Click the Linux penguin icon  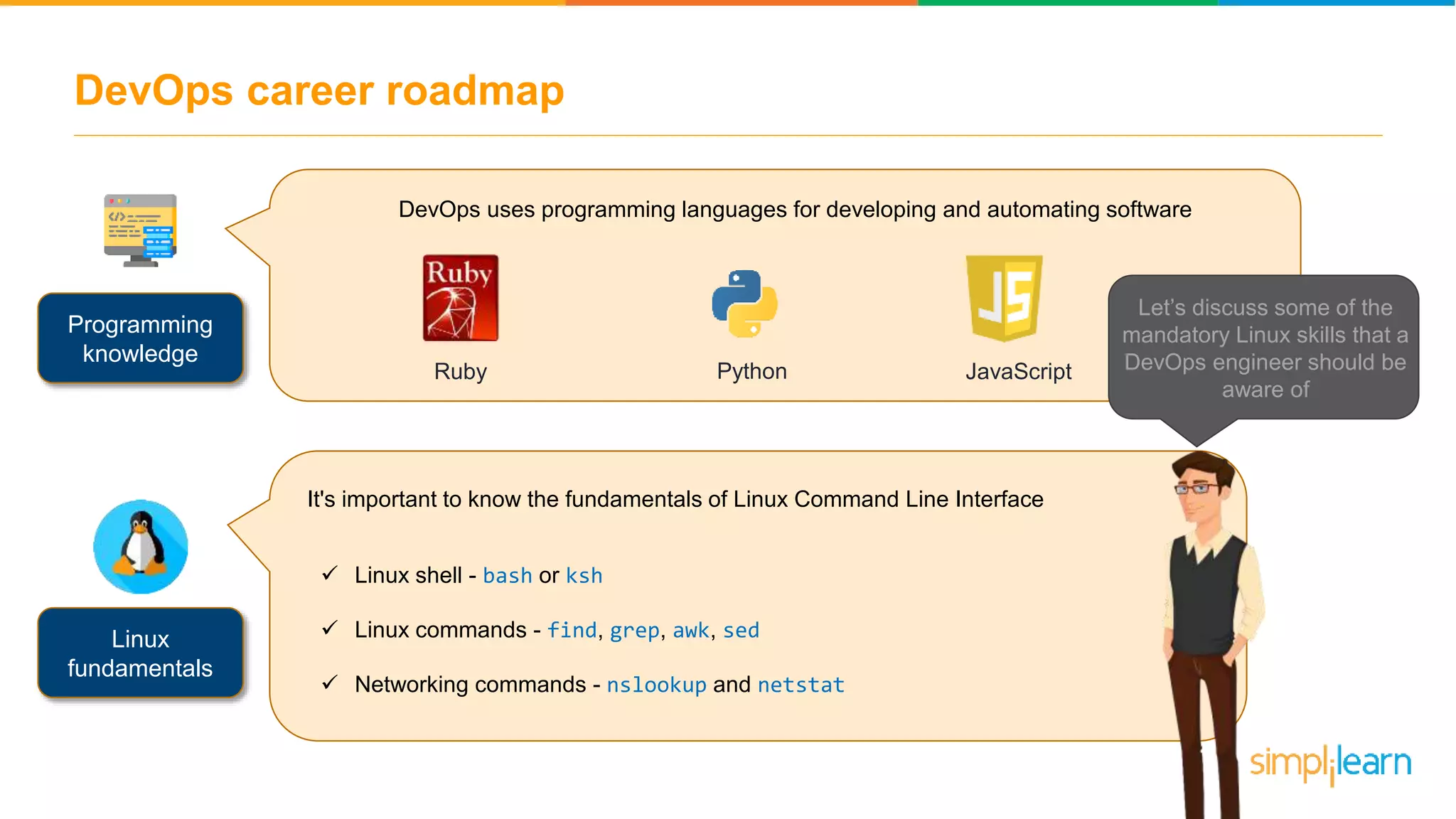tap(141, 547)
